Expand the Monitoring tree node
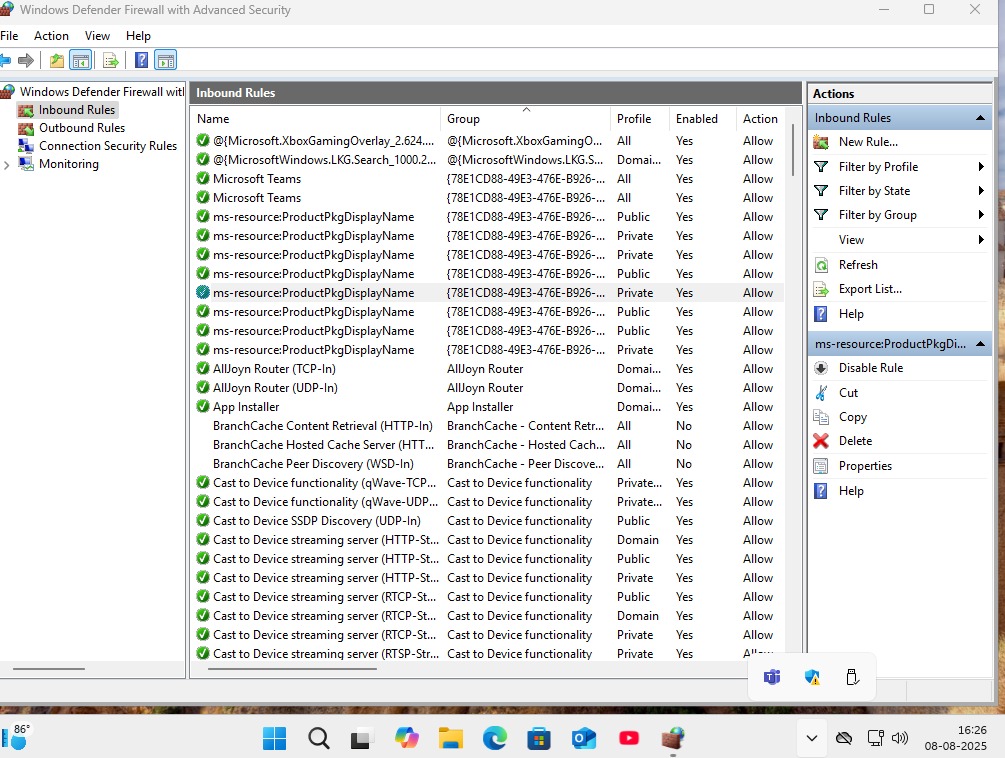Screen dimensions: 1005x758 coord(6,165)
